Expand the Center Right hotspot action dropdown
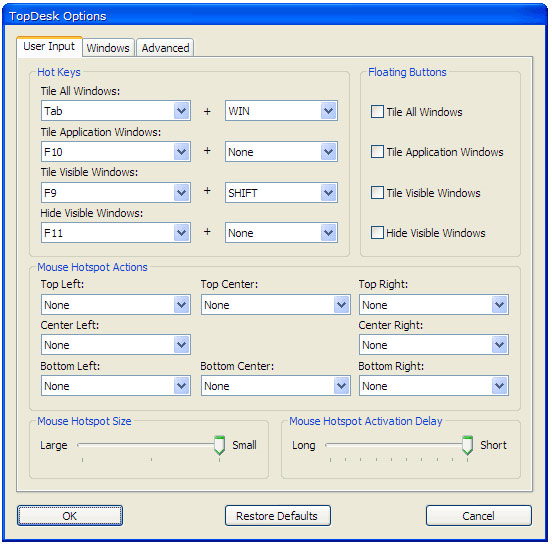 [x=434, y=345]
